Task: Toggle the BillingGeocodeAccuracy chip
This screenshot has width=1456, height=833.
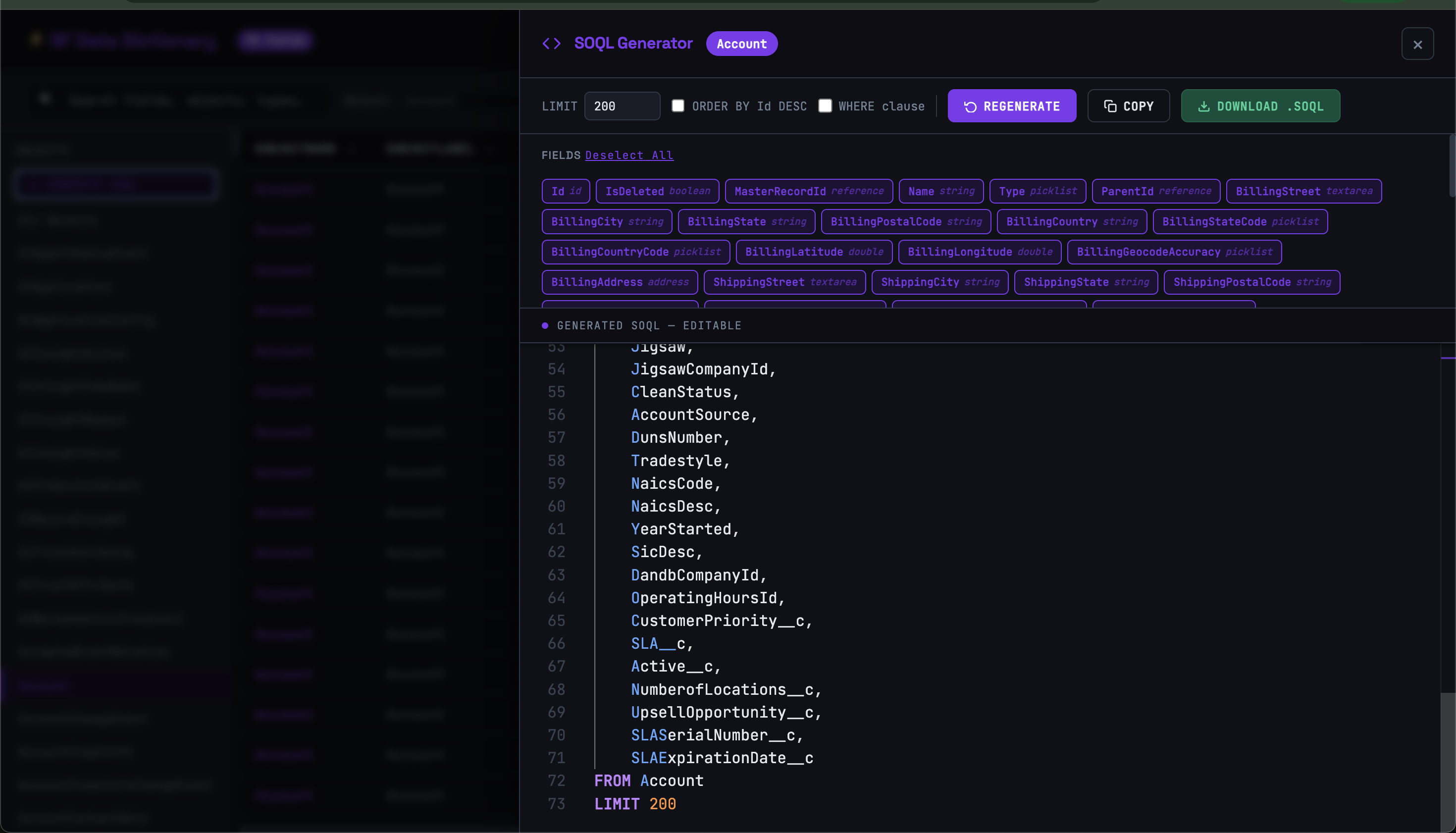Action: pyautogui.click(x=1174, y=252)
